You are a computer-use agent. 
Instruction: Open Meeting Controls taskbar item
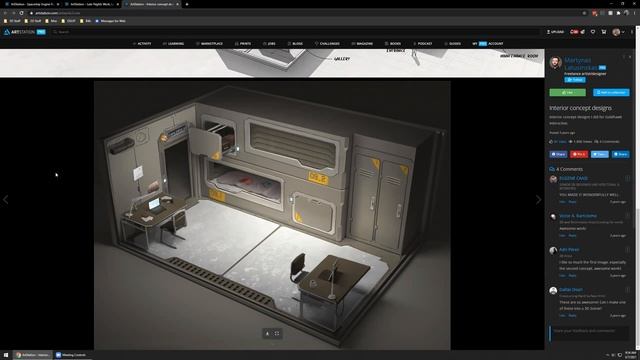(x=71, y=355)
